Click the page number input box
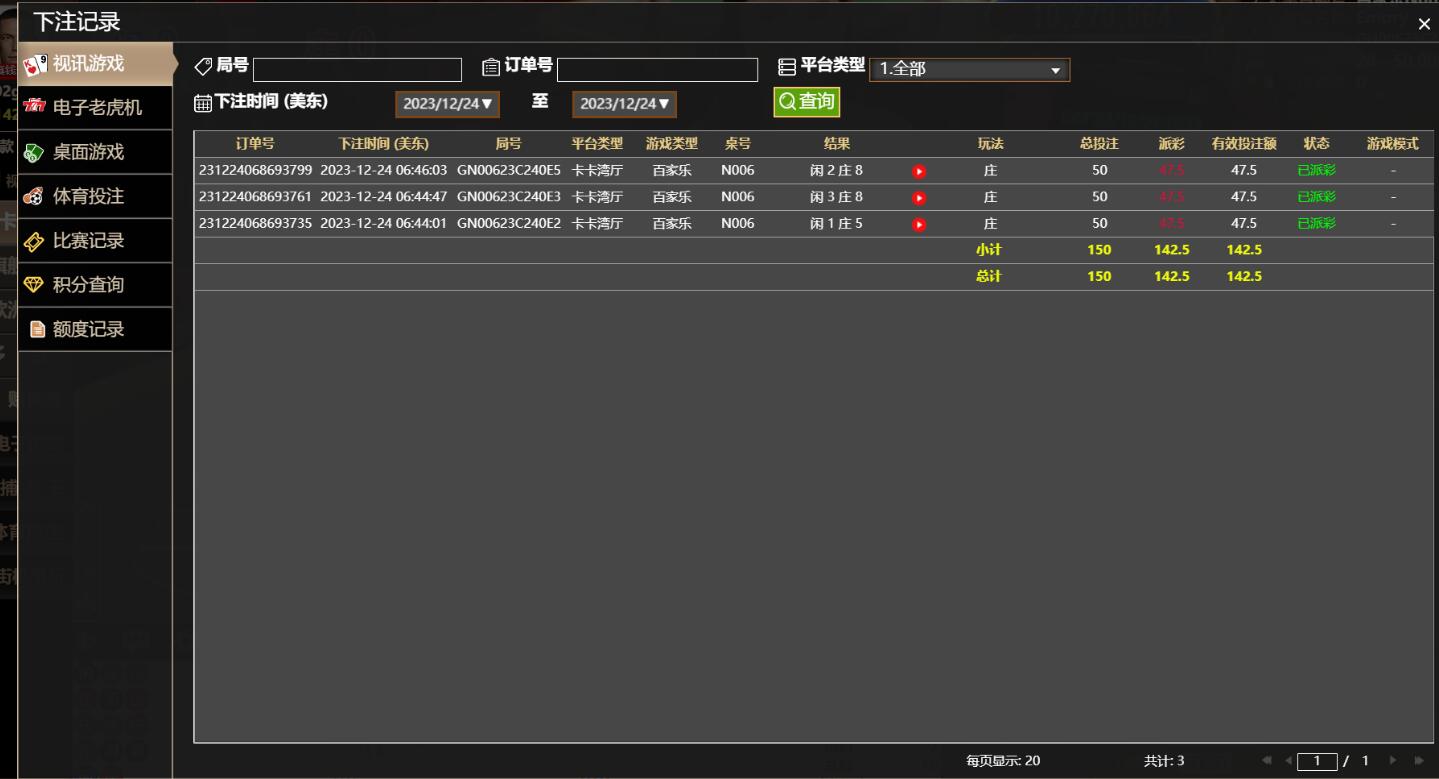 click(x=1317, y=761)
